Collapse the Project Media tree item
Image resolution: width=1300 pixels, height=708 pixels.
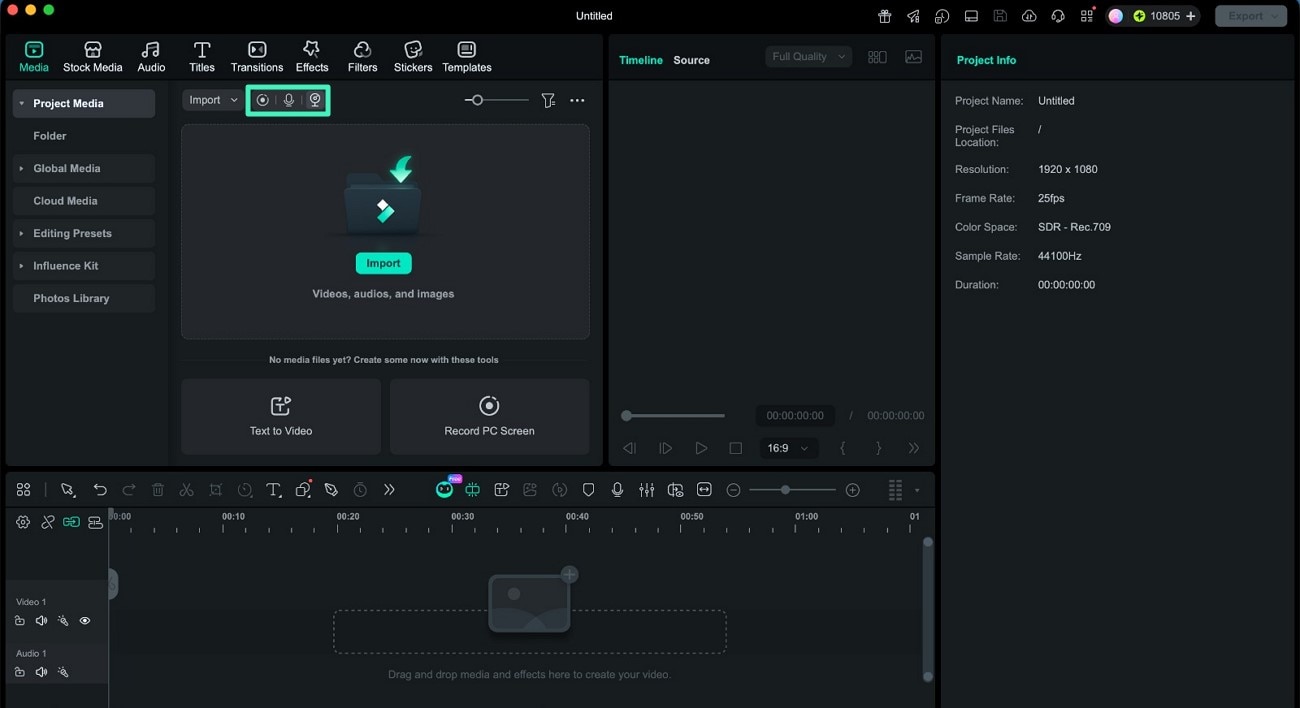pyautogui.click(x=22, y=103)
